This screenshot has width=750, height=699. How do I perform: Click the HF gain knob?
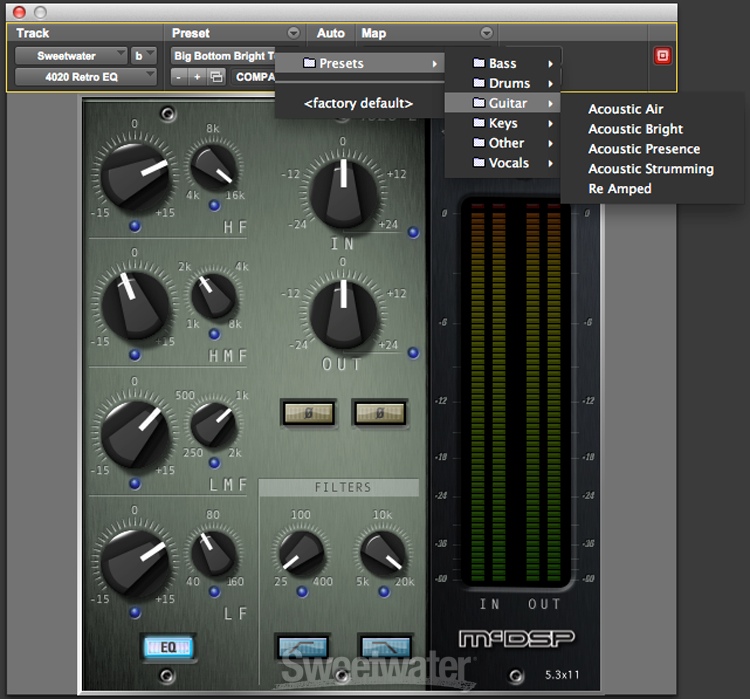pyautogui.click(x=135, y=177)
